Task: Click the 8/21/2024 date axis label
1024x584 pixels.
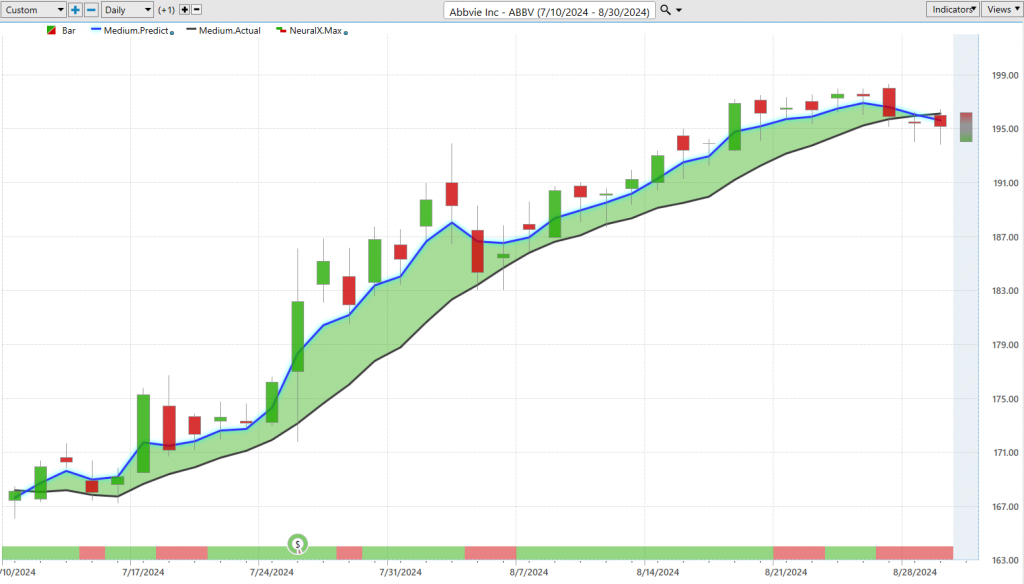Action: point(786,572)
